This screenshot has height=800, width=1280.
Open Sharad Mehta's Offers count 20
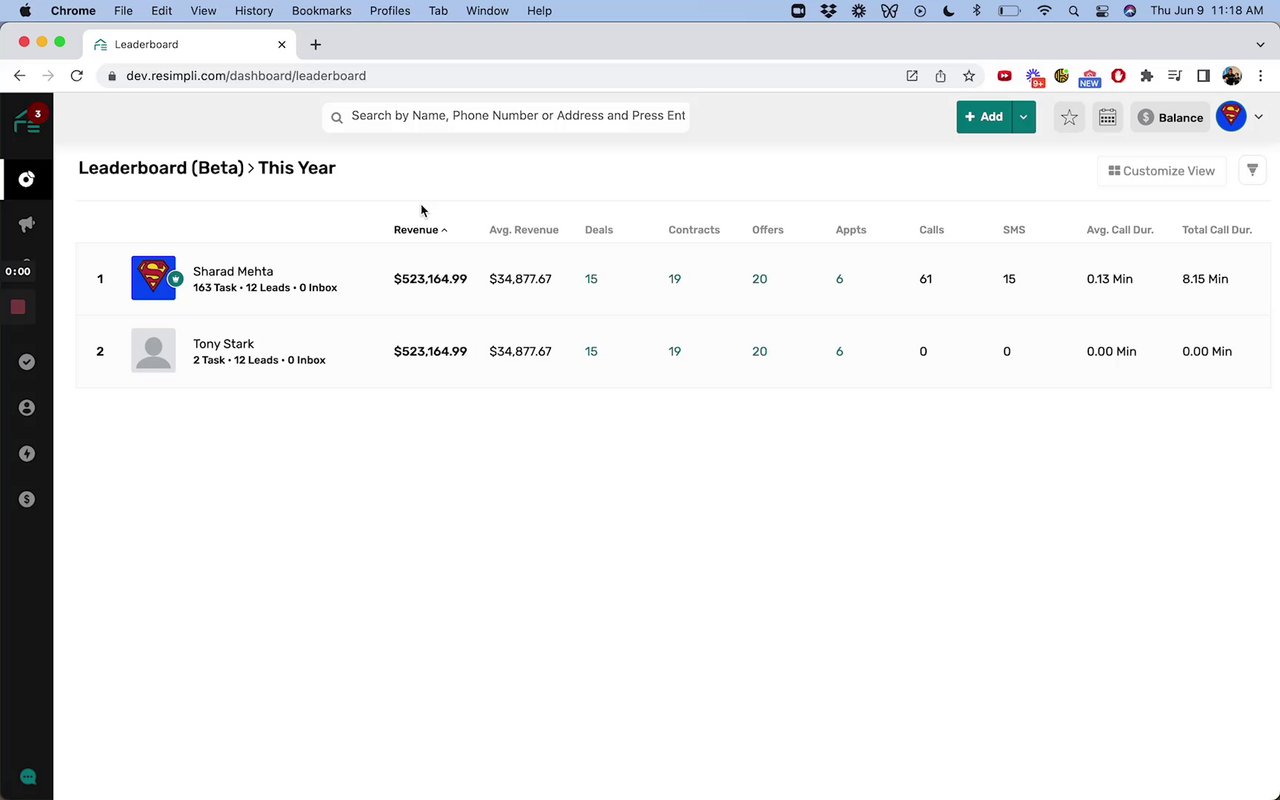[760, 279]
